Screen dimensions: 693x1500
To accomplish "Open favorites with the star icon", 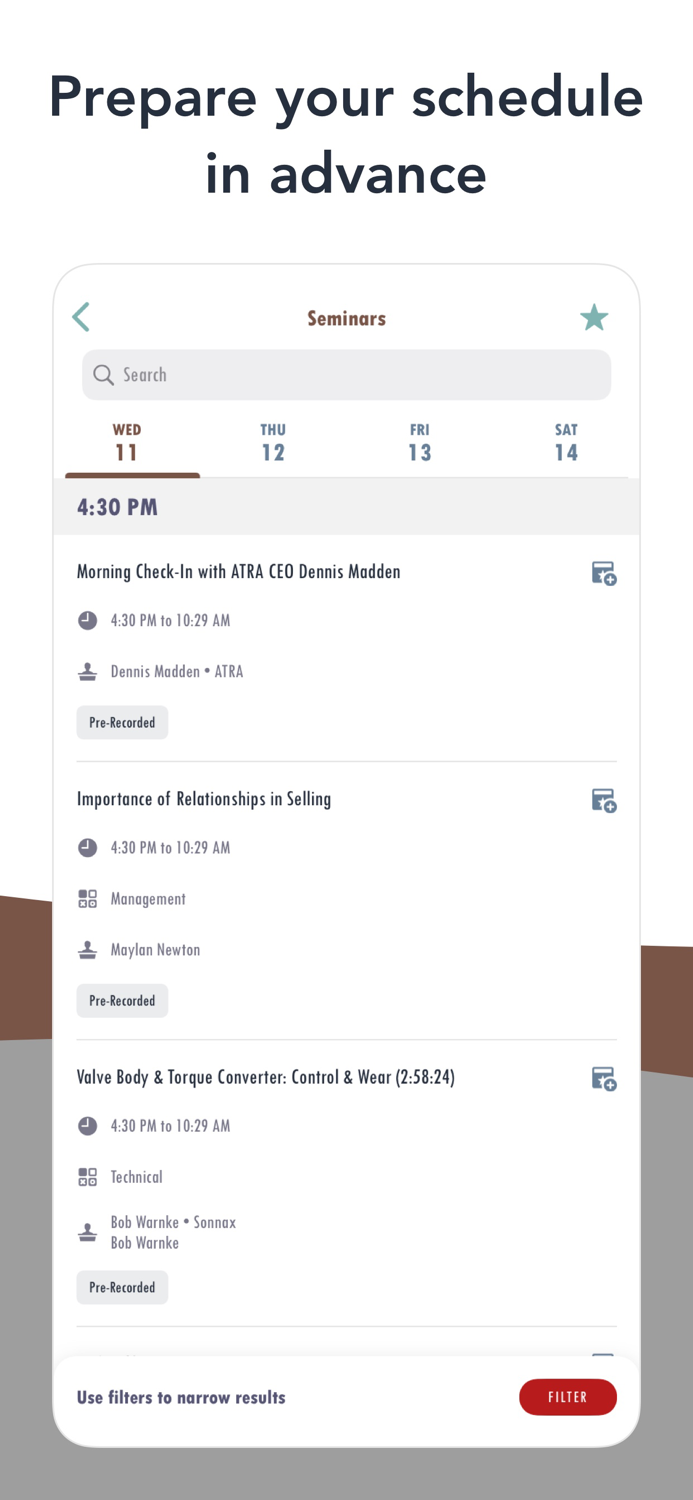I will (594, 317).
